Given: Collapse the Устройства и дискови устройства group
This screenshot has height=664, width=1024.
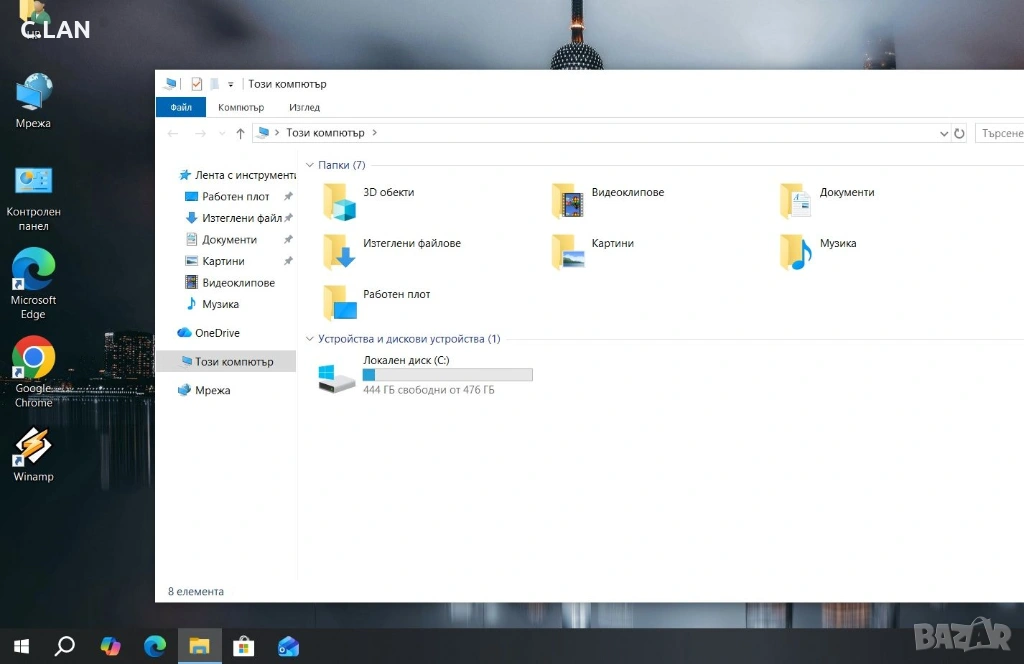Looking at the screenshot, I should pos(309,340).
